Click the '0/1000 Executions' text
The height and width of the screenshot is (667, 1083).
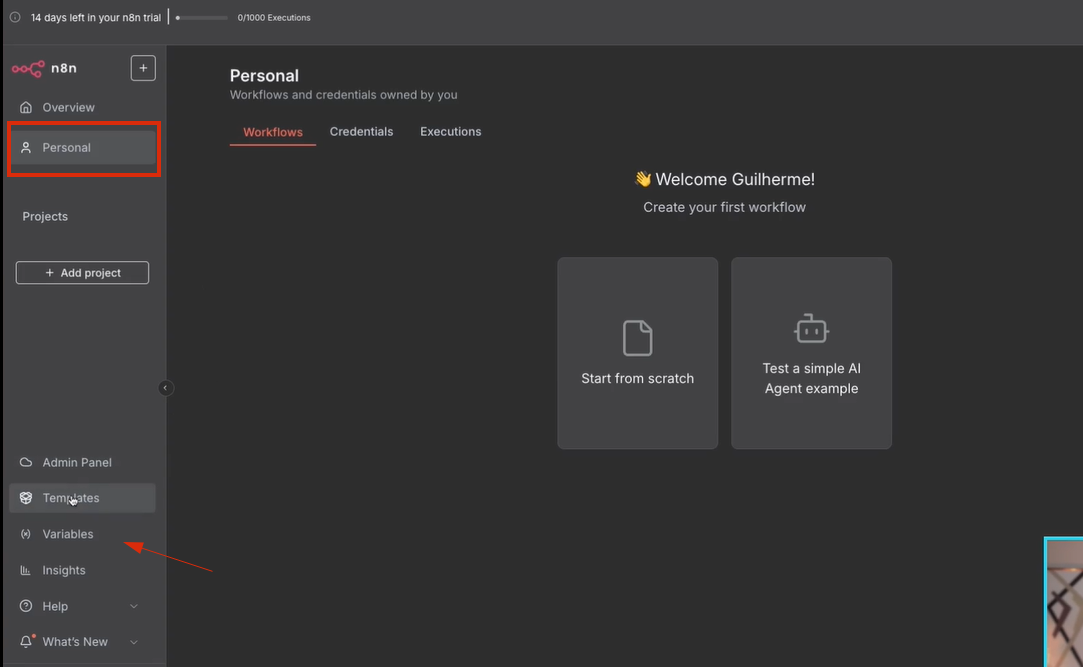274,17
